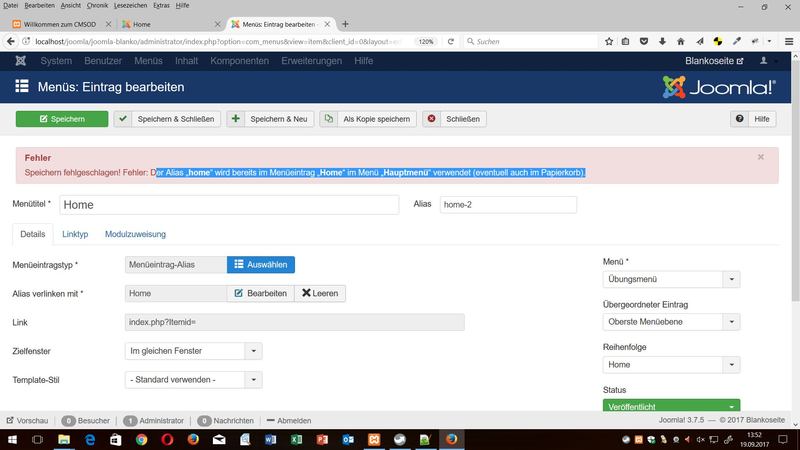
Task: Open Word from the taskbar
Action: 270,439
